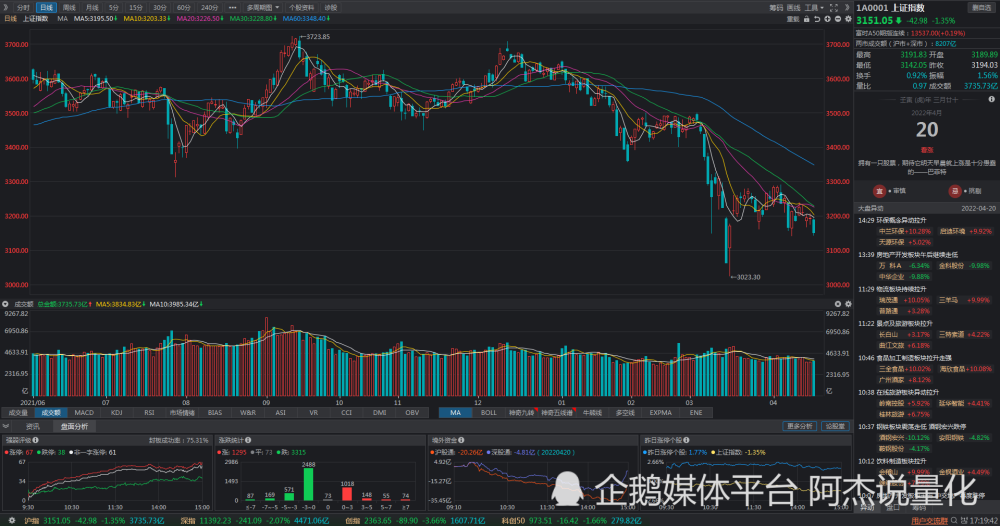1000x526 pixels.
Task: Select 成交量 indicator tab
Action: tap(18, 413)
